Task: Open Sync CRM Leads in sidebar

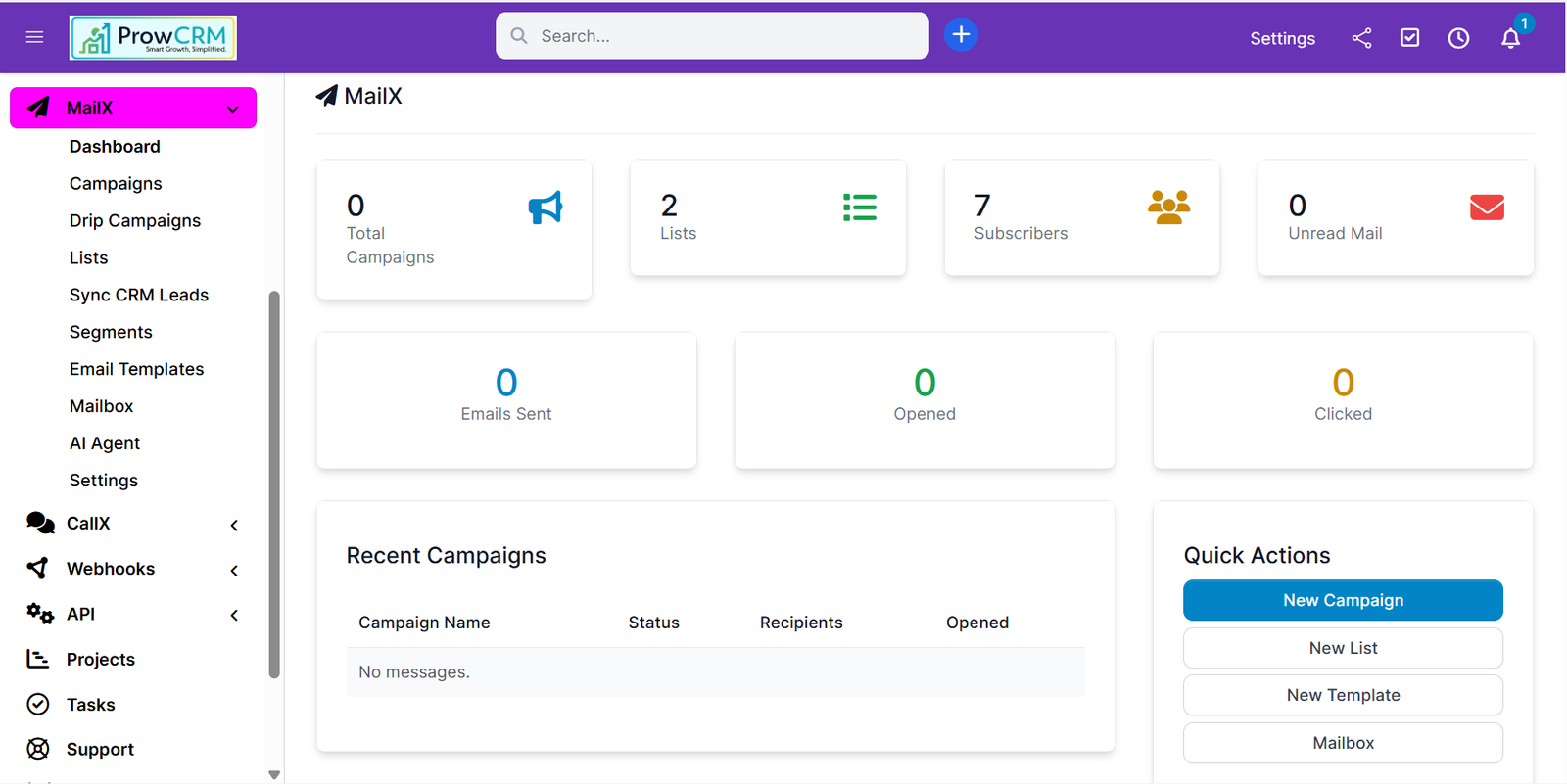Action: coord(139,295)
